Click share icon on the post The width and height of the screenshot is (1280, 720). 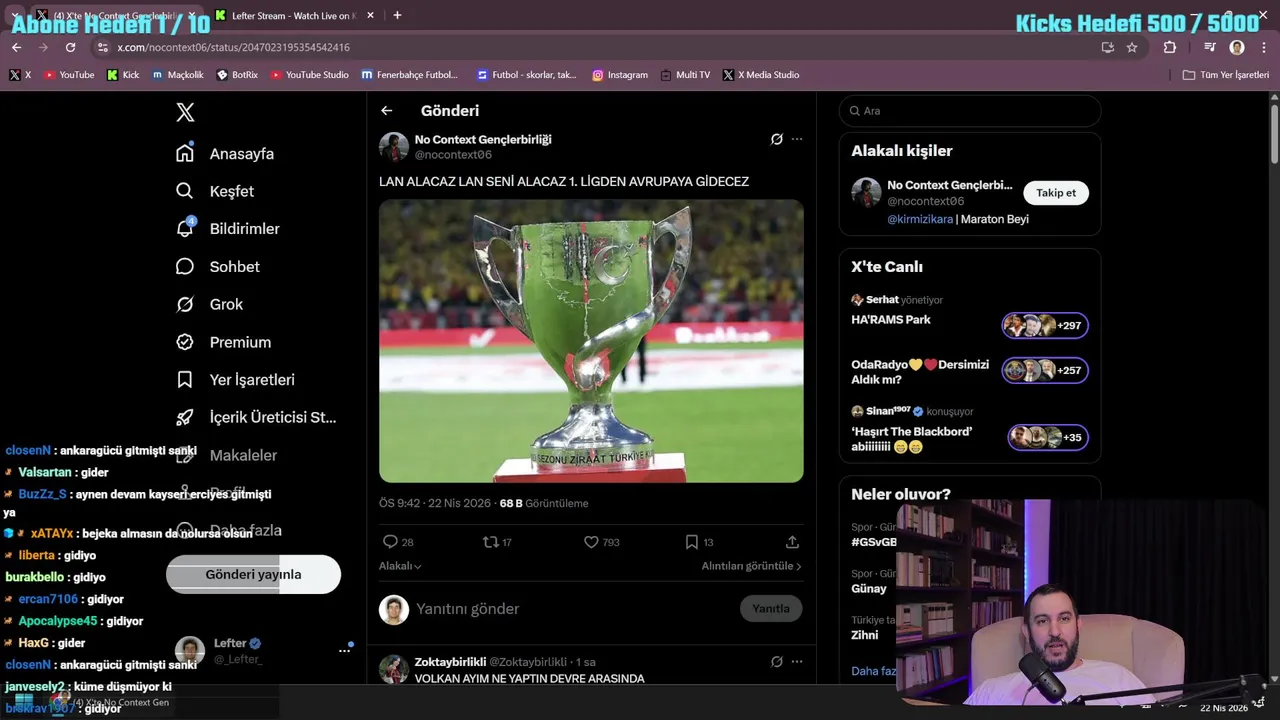point(792,542)
